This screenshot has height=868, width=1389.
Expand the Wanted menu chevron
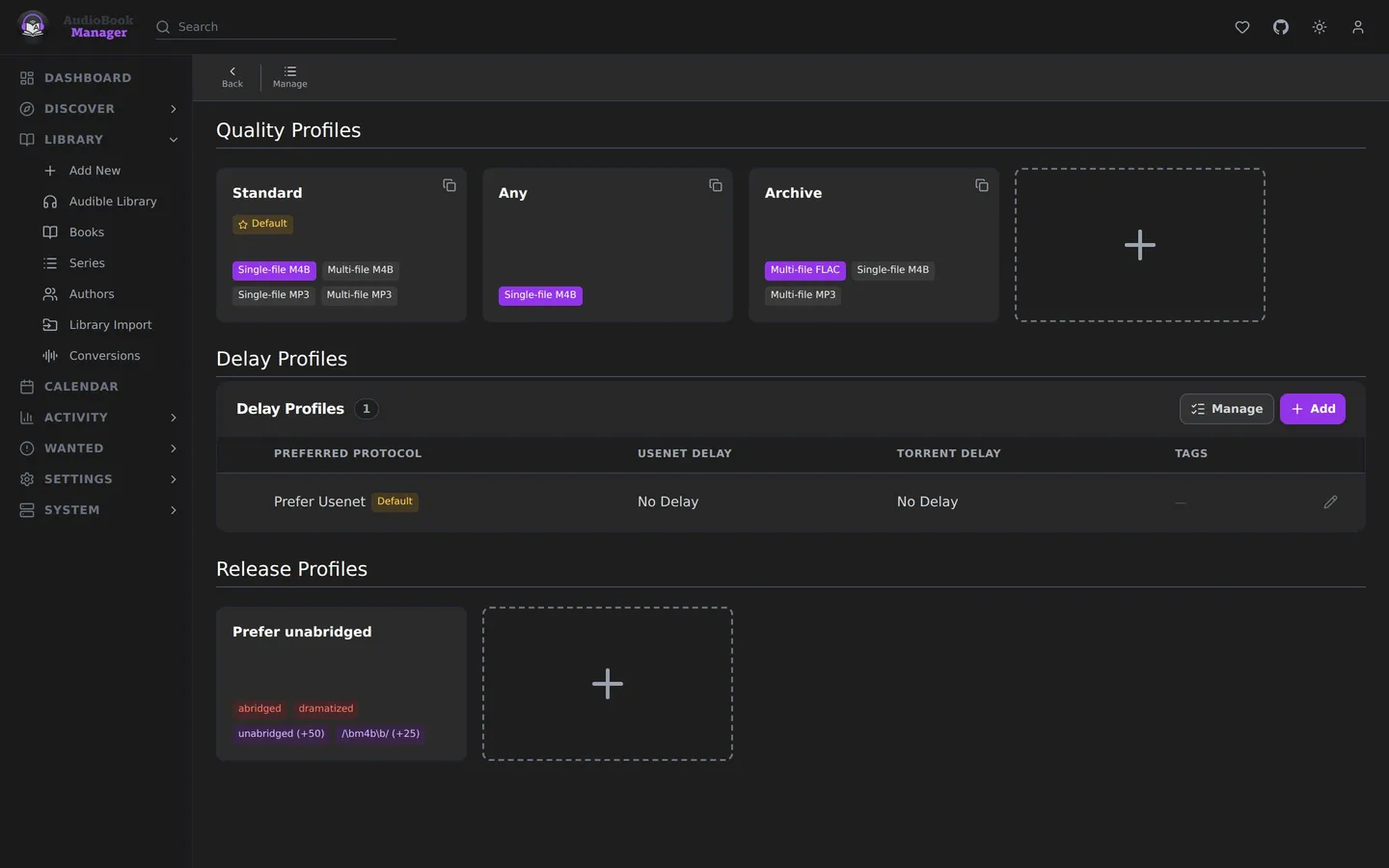pos(174,448)
